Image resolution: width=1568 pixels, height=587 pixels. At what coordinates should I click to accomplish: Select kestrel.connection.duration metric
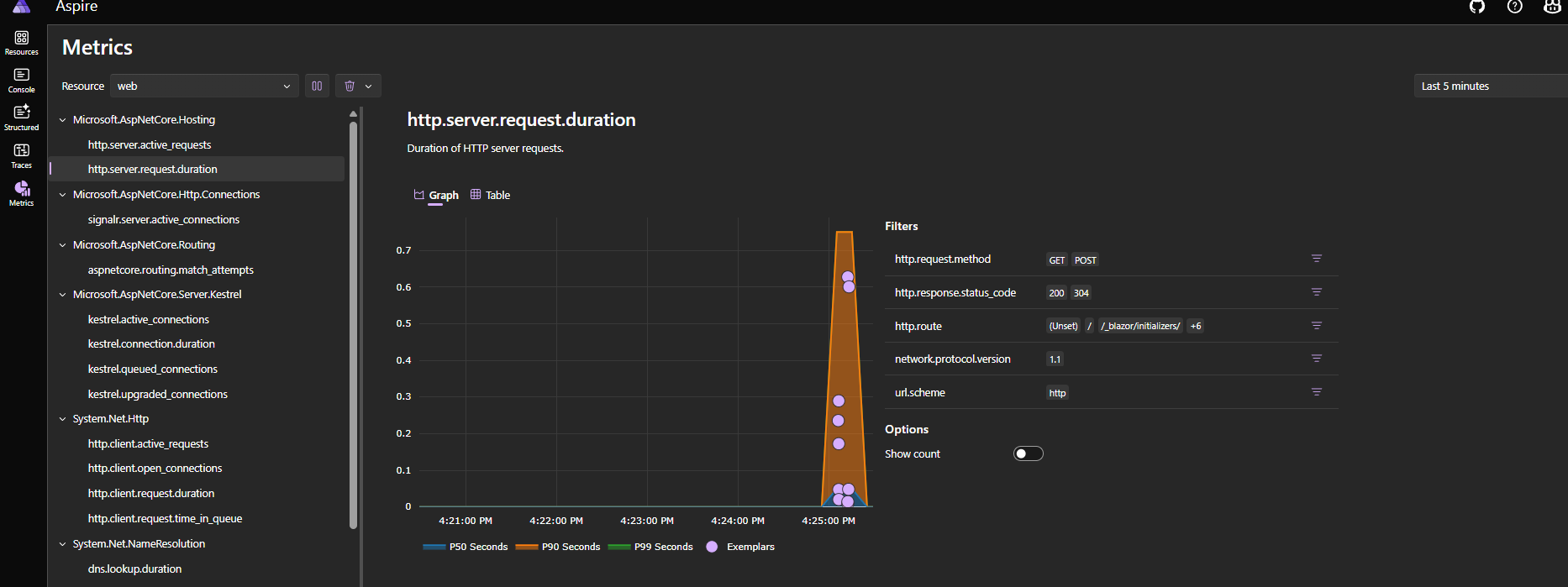[151, 343]
